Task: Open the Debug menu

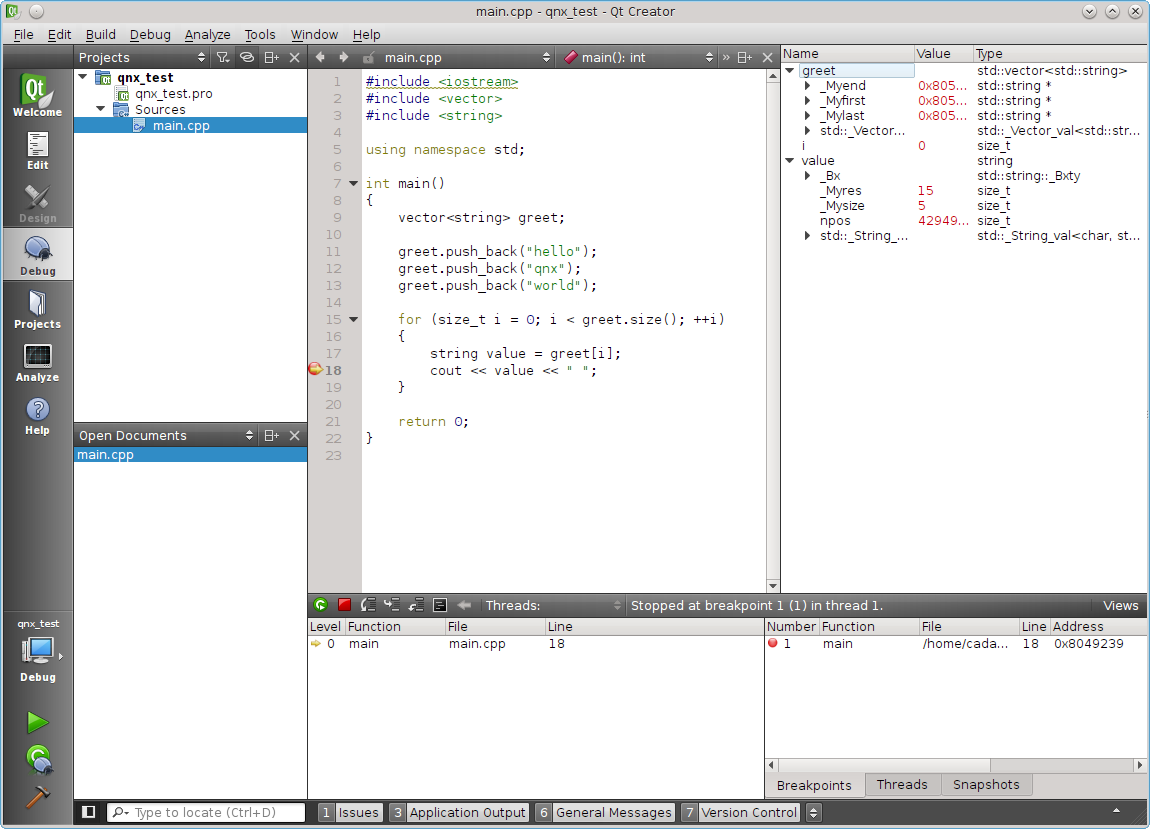Action: tap(150, 34)
